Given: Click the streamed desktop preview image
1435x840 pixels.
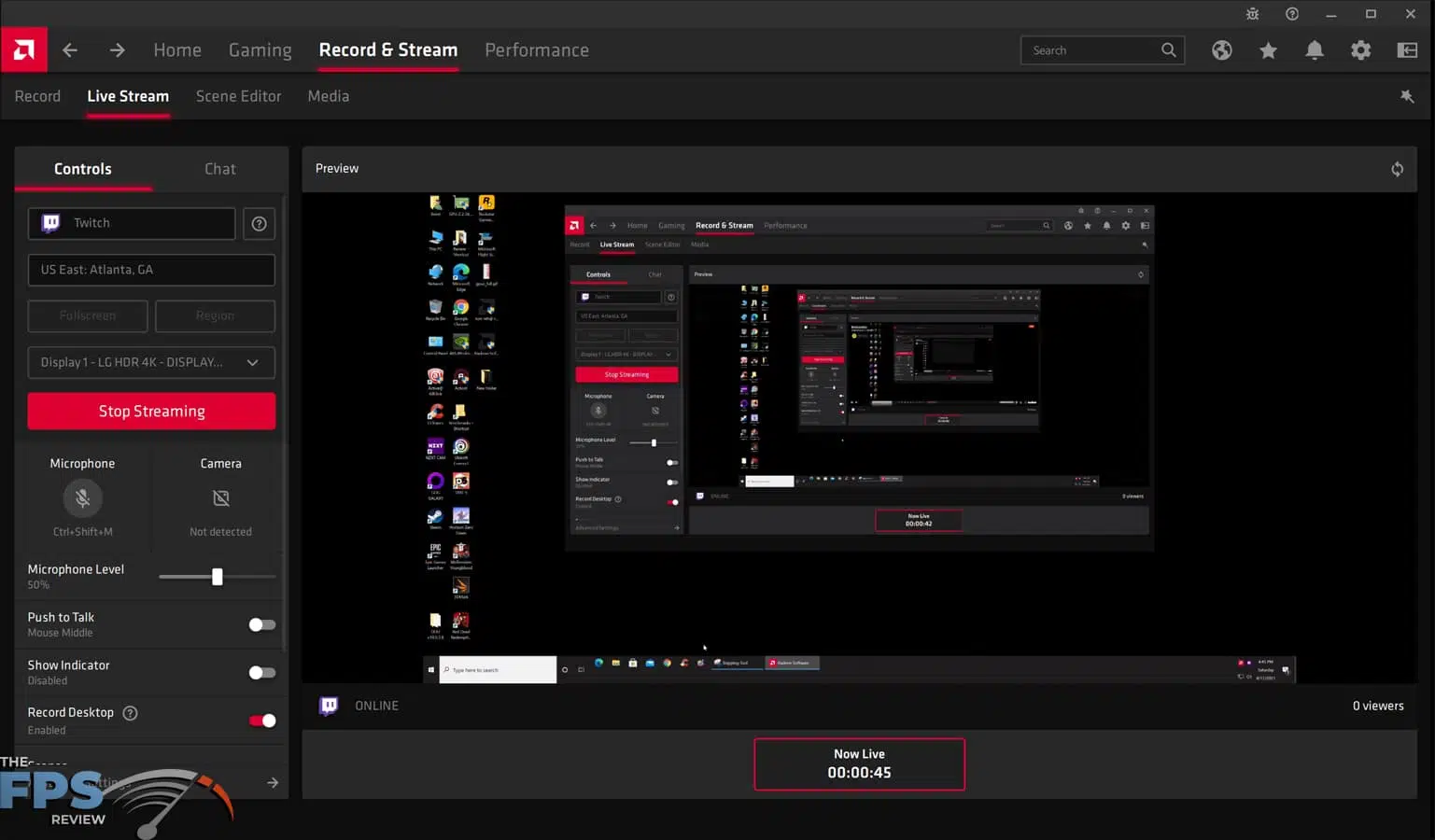Looking at the screenshot, I should point(859,438).
